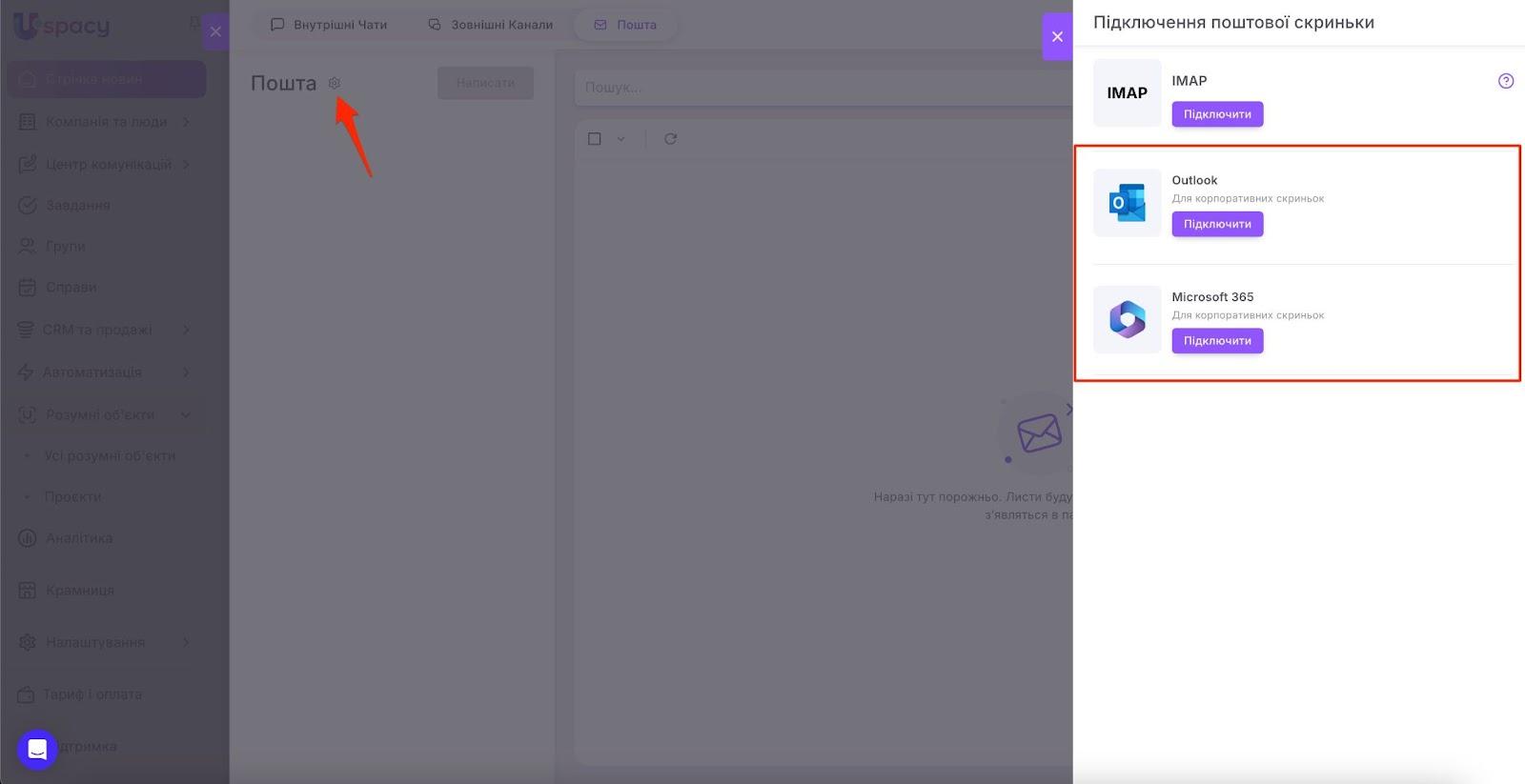Open Усі розумні об'єкти item
Viewport: 1525px width, 784px height.
[x=110, y=455]
